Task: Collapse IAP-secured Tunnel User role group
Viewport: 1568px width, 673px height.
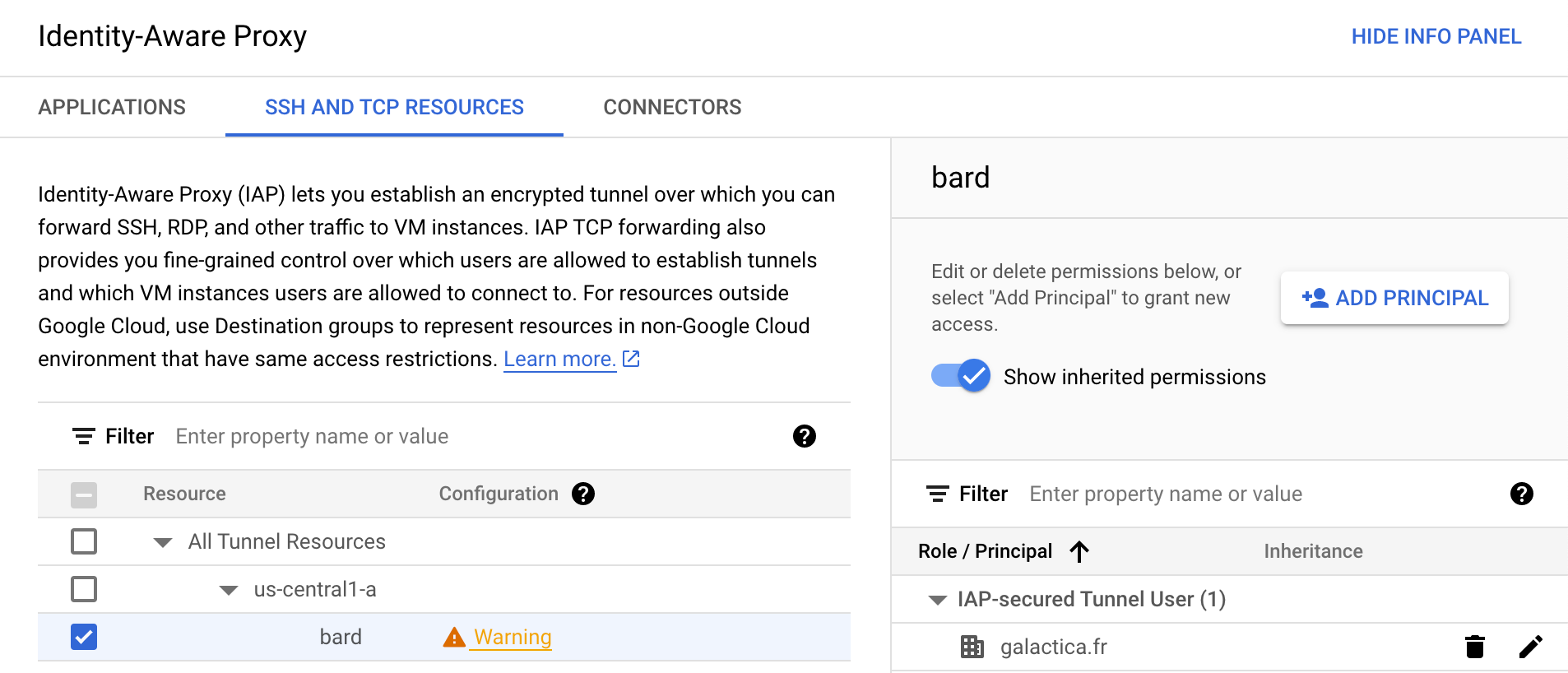Action: (x=937, y=600)
